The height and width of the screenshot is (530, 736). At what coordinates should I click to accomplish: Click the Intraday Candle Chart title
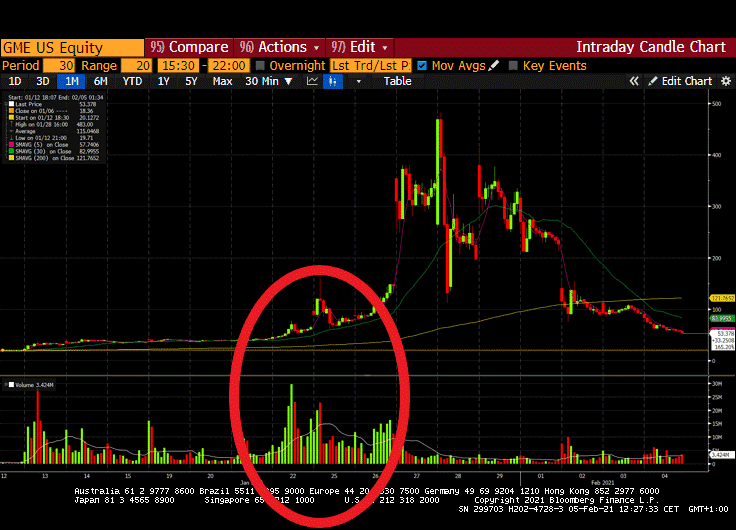click(651, 47)
